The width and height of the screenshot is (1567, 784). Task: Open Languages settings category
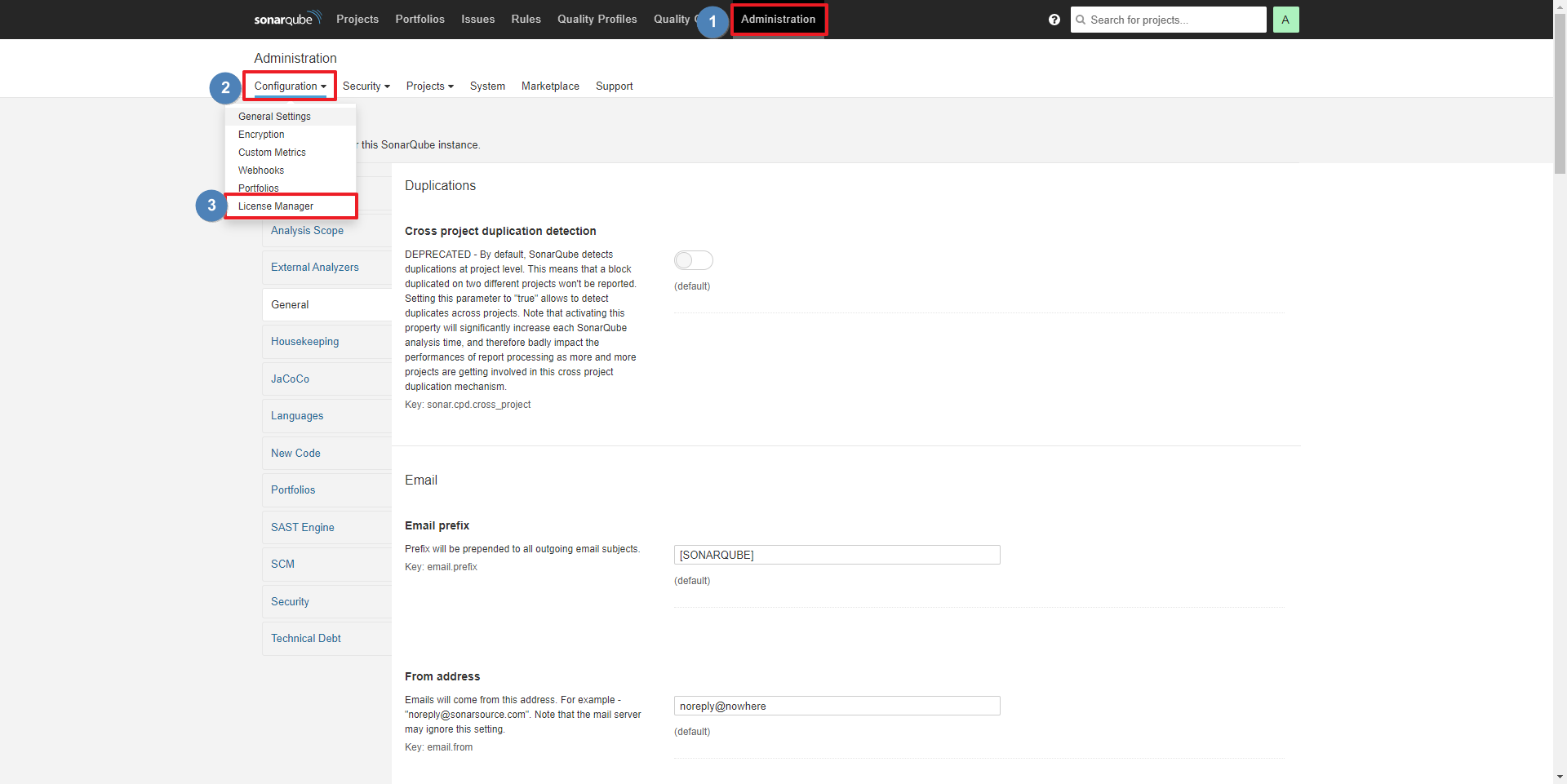click(x=326, y=416)
